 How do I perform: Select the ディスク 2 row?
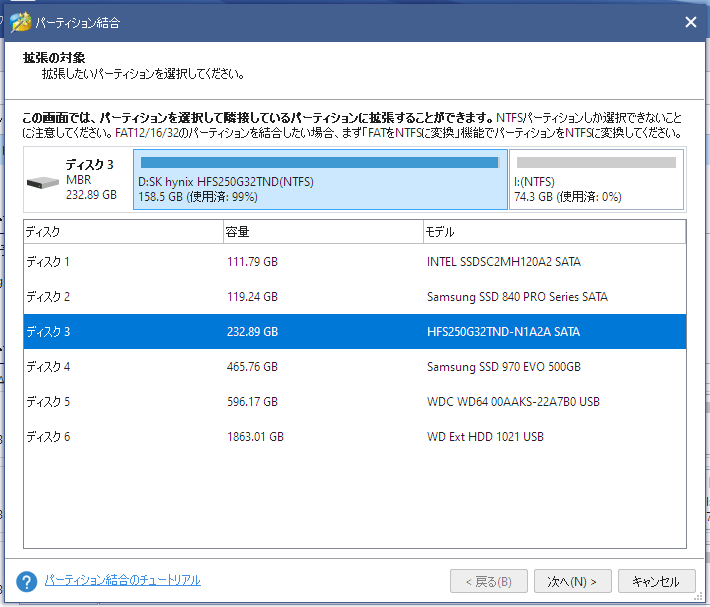point(355,296)
